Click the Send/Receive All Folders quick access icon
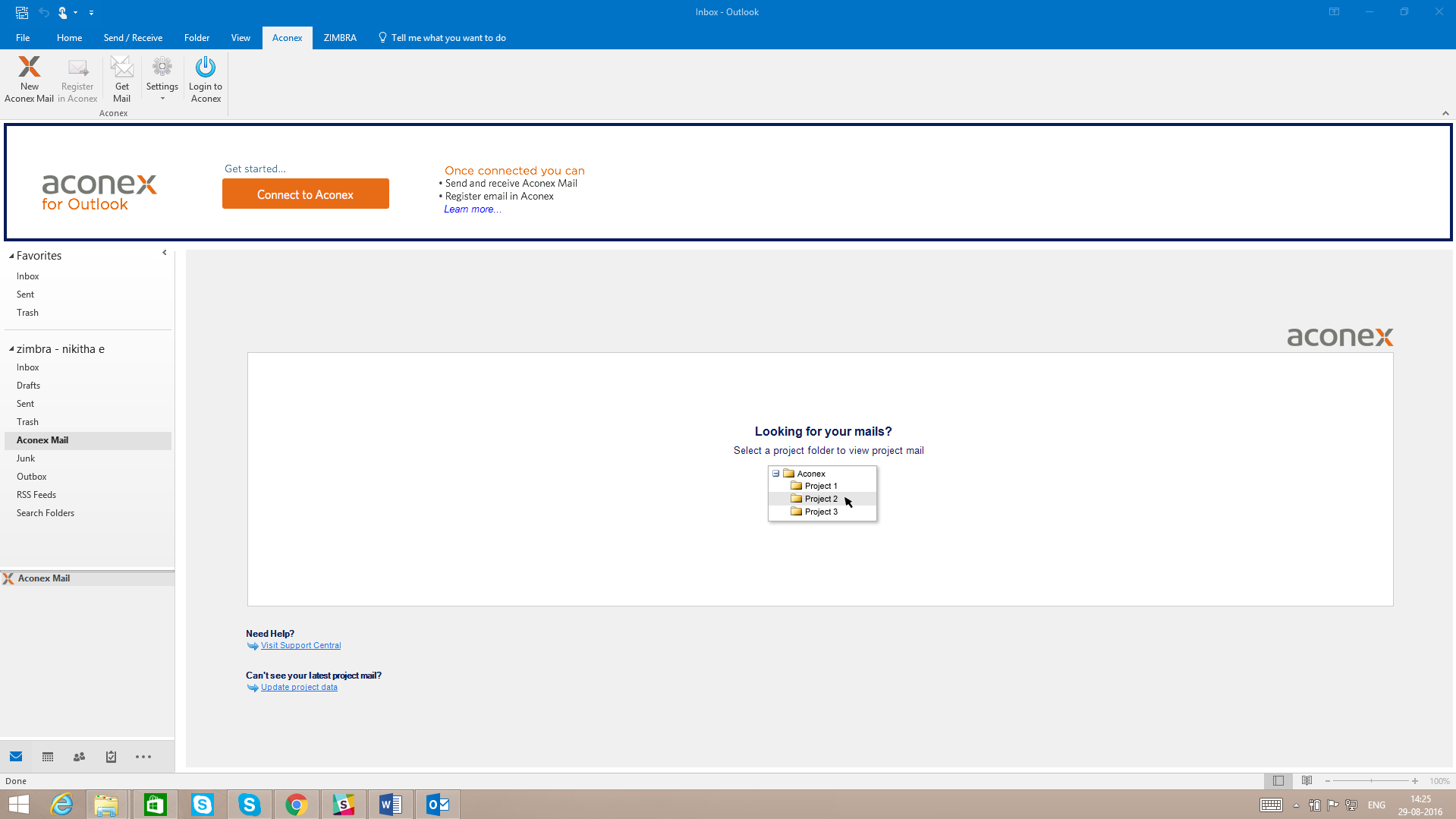The width and height of the screenshot is (1456, 819). [x=22, y=12]
